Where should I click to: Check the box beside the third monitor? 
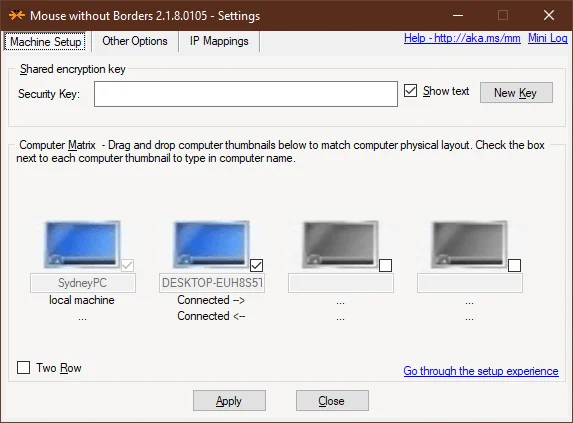[x=386, y=266]
